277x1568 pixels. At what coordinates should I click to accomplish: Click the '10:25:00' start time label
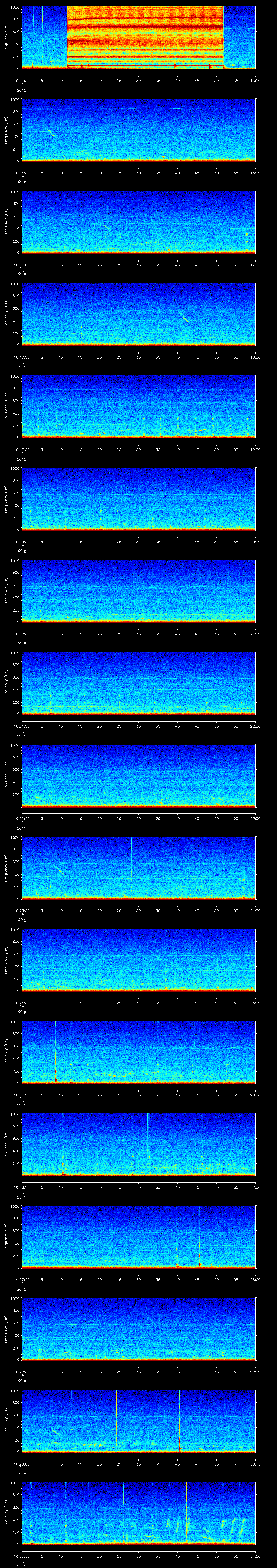pos(21,1095)
